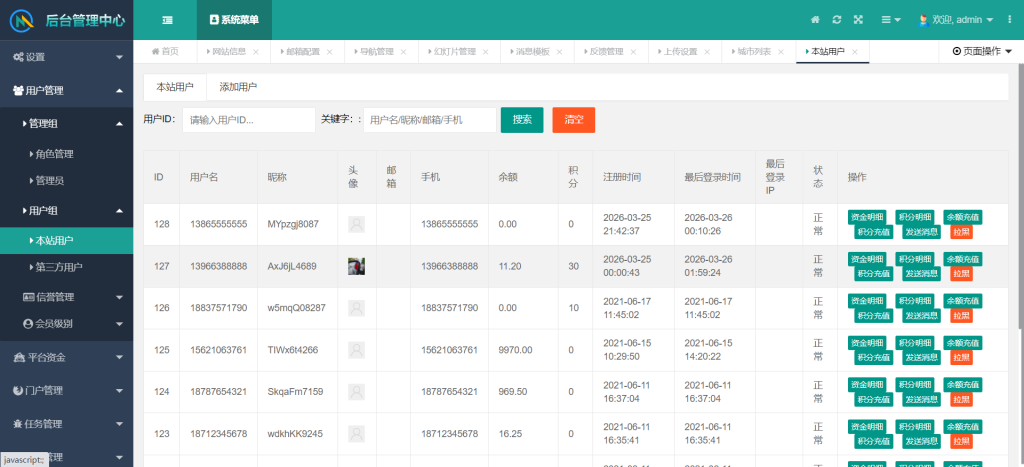This screenshot has width=1024, height=467.
Task: Collapse the 用户组 sidebar group
Action: tap(66, 211)
